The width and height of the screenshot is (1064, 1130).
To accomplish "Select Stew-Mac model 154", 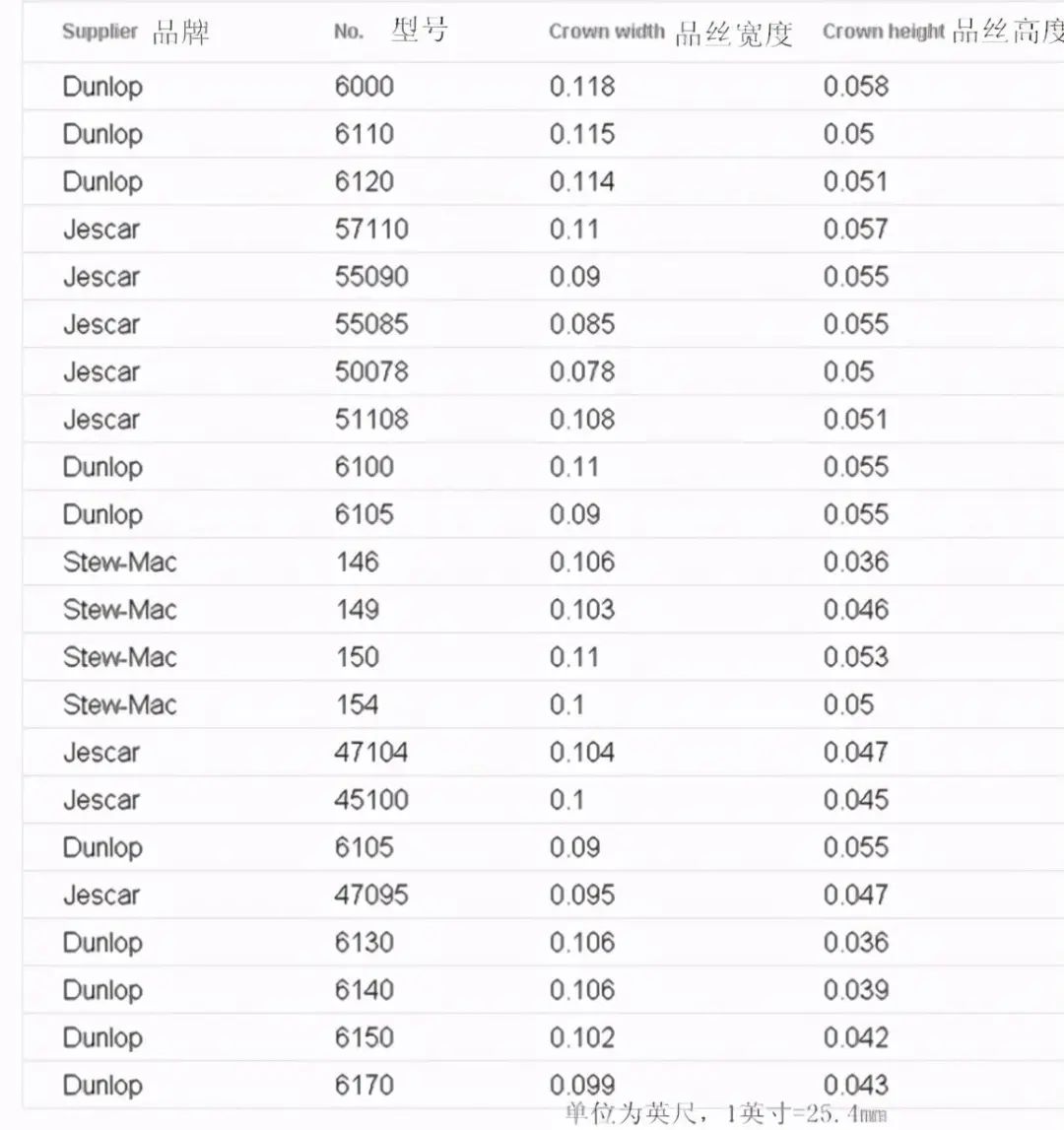I will click(358, 704).
